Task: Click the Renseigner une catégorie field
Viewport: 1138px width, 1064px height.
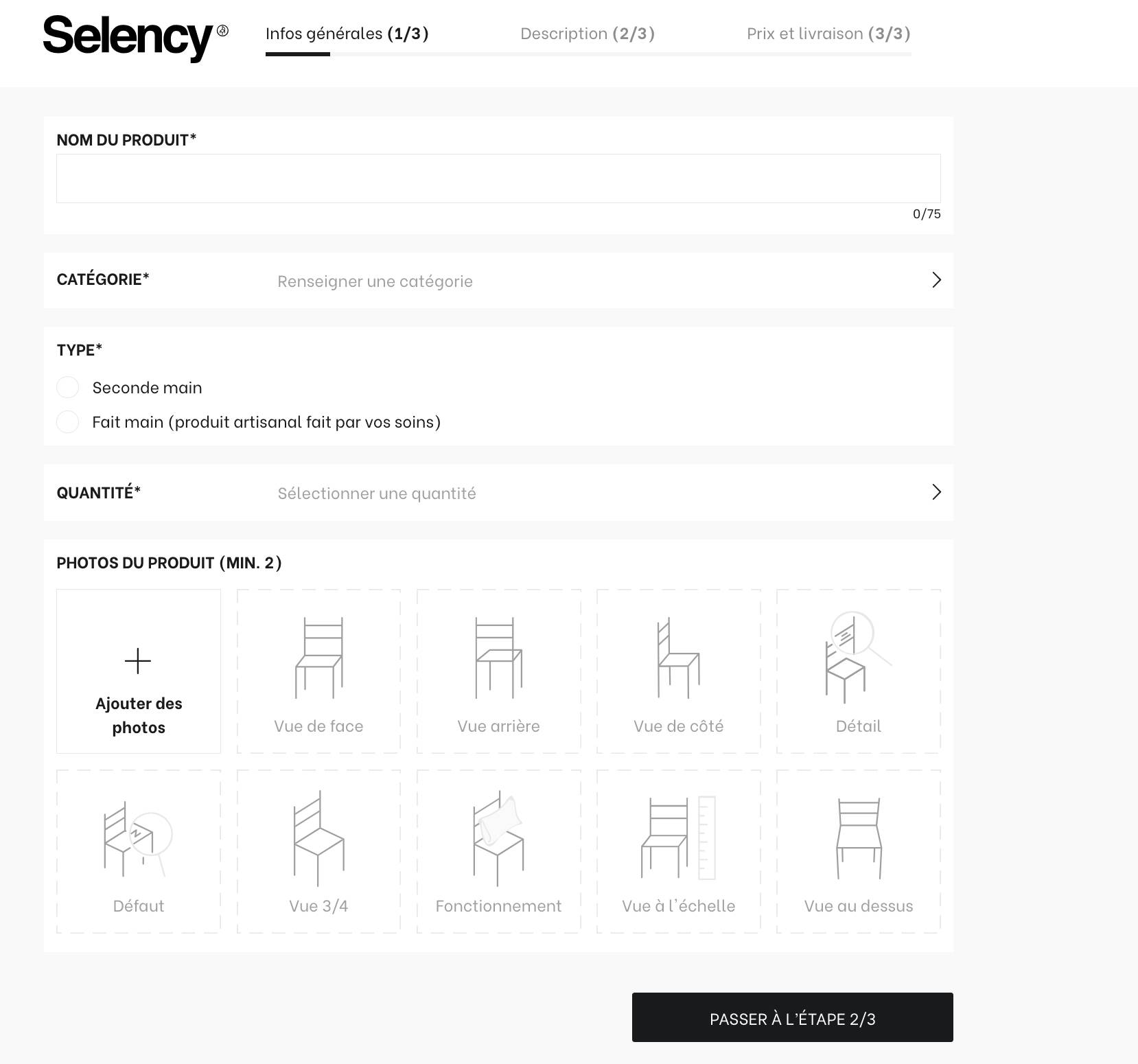Action: 375,281
